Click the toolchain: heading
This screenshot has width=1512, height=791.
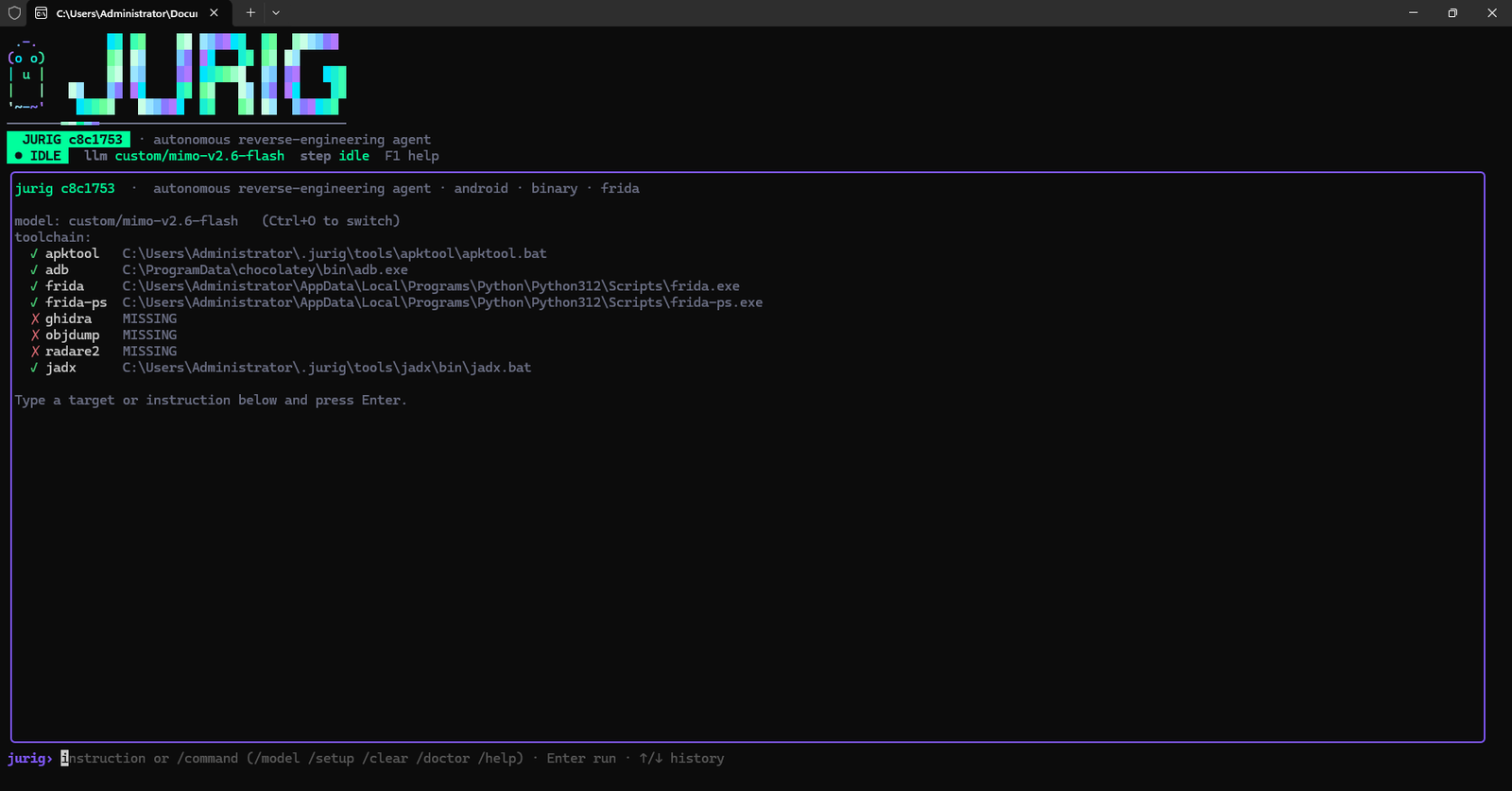(53, 237)
